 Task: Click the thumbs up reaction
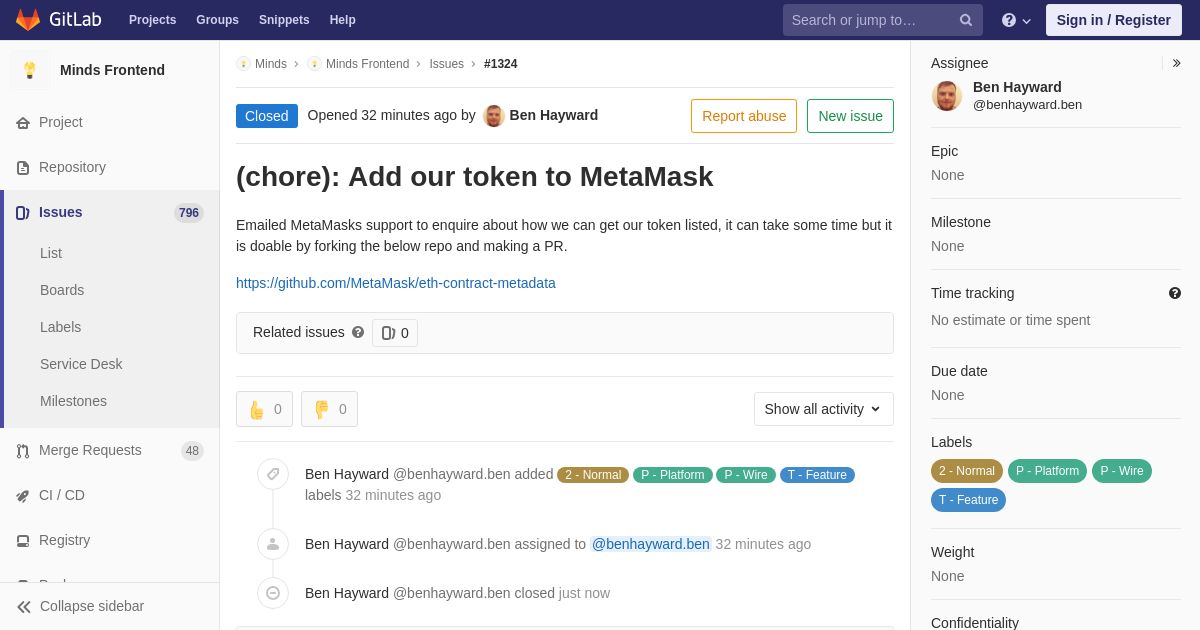click(265, 409)
